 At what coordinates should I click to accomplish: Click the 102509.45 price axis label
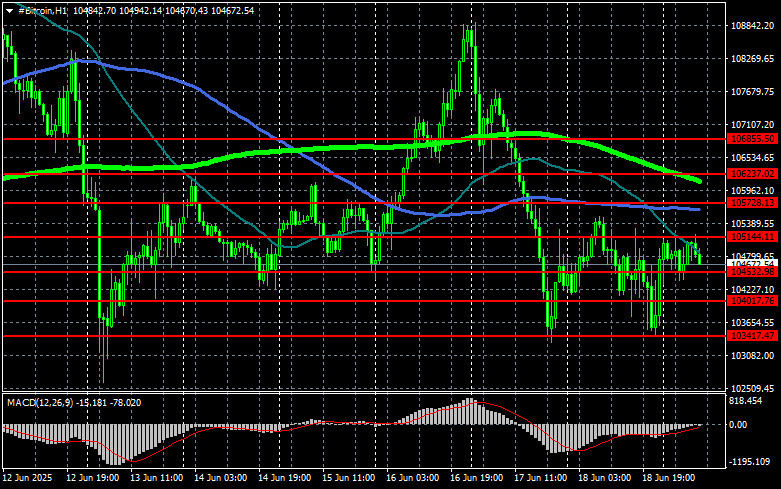pyautogui.click(x=752, y=388)
